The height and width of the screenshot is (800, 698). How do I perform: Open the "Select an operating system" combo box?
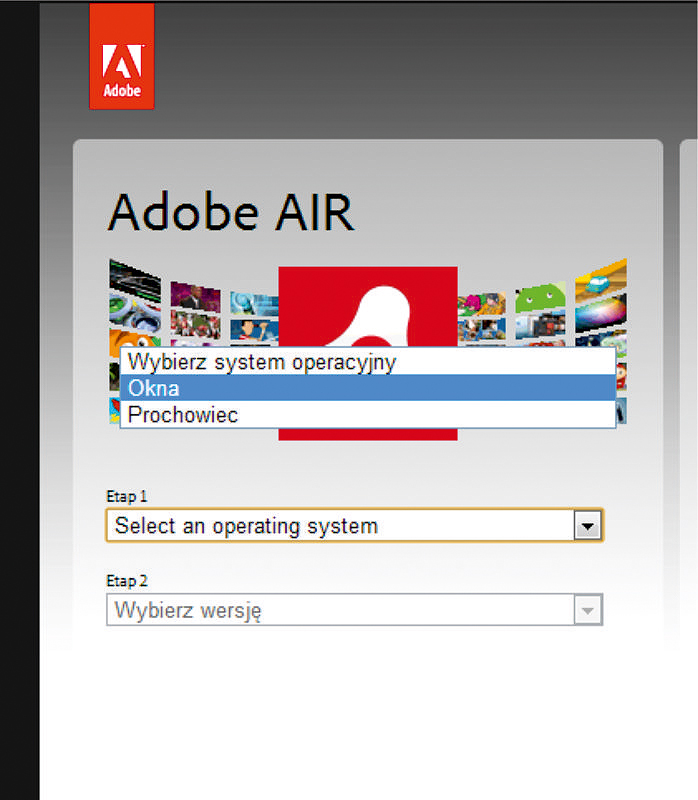[x=340, y=525]
